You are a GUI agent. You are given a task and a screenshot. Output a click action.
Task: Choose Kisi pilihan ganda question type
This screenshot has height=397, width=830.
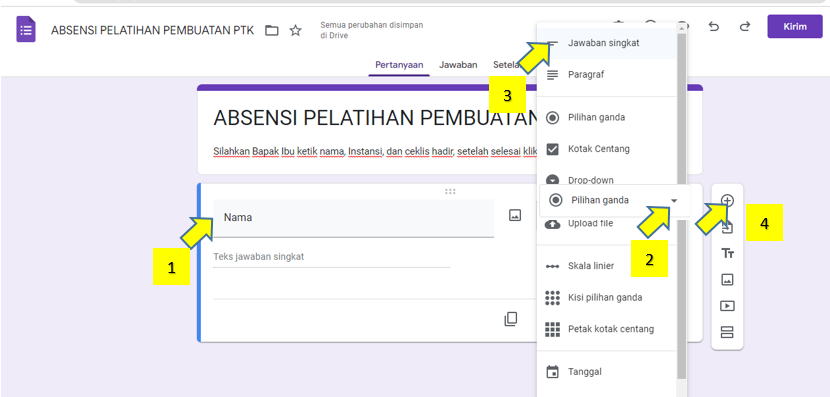607,297
